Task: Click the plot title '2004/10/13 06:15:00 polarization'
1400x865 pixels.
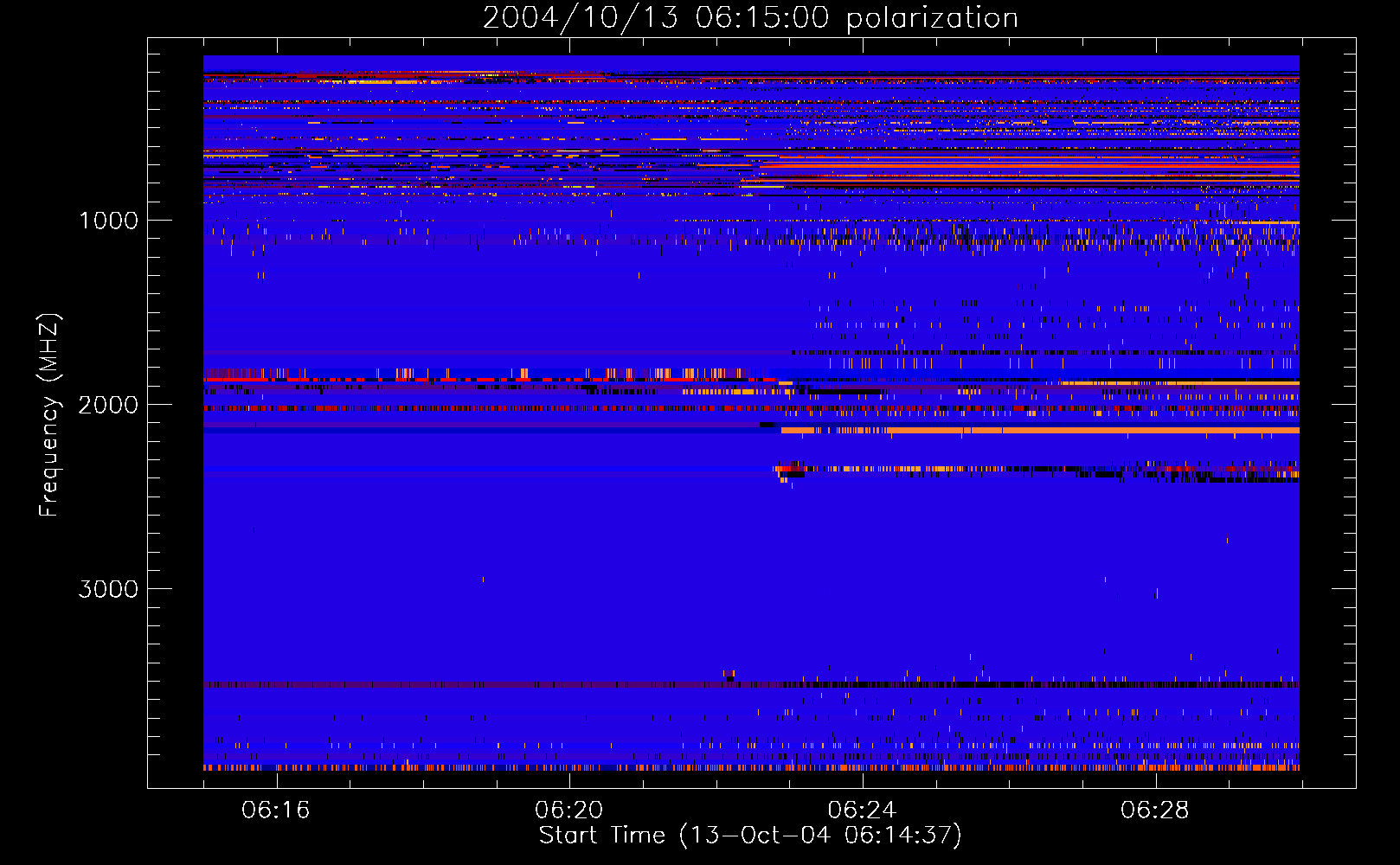Action: click(750, 17)
